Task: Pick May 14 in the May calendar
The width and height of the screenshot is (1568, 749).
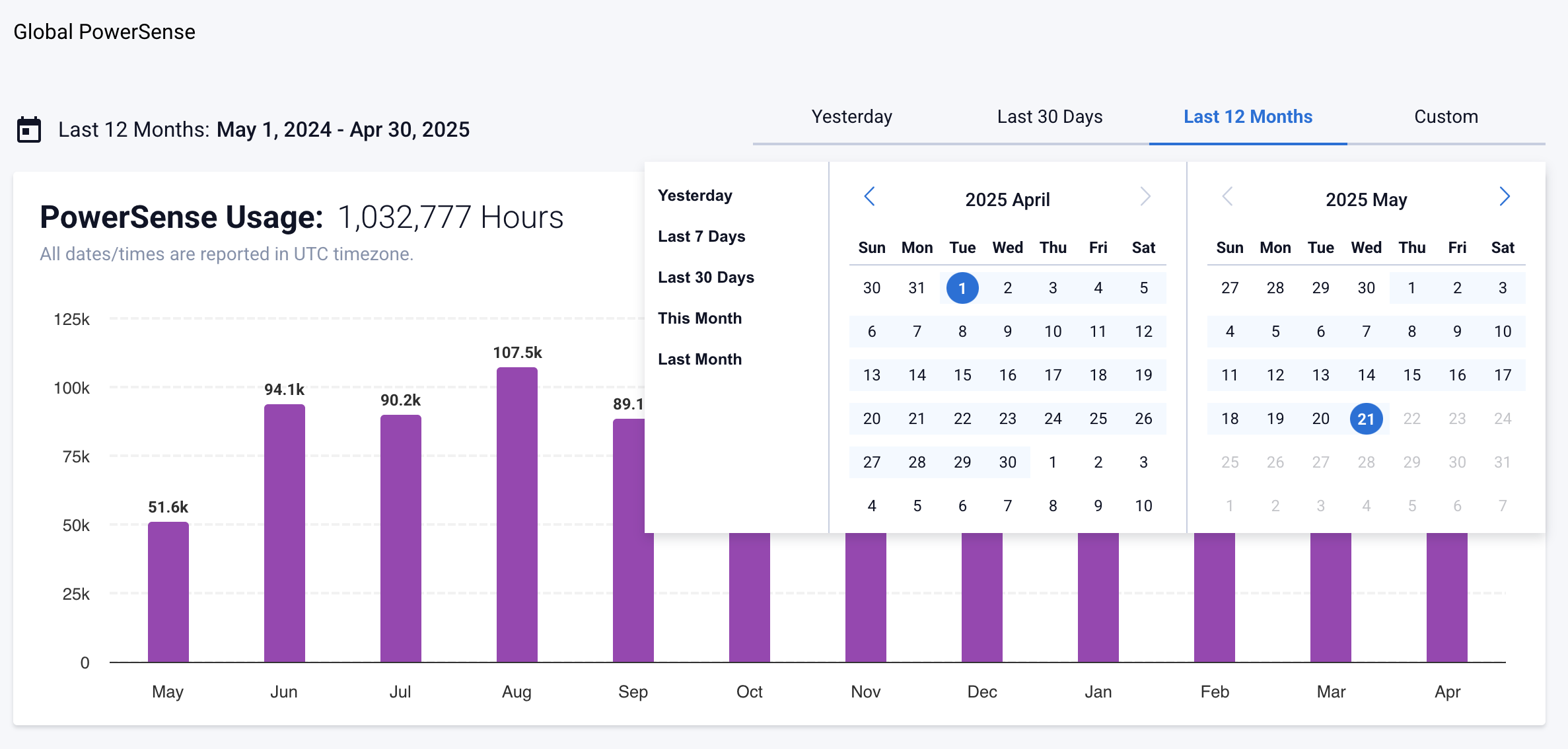Action: pyautogui.click(x=1366, y=375)
